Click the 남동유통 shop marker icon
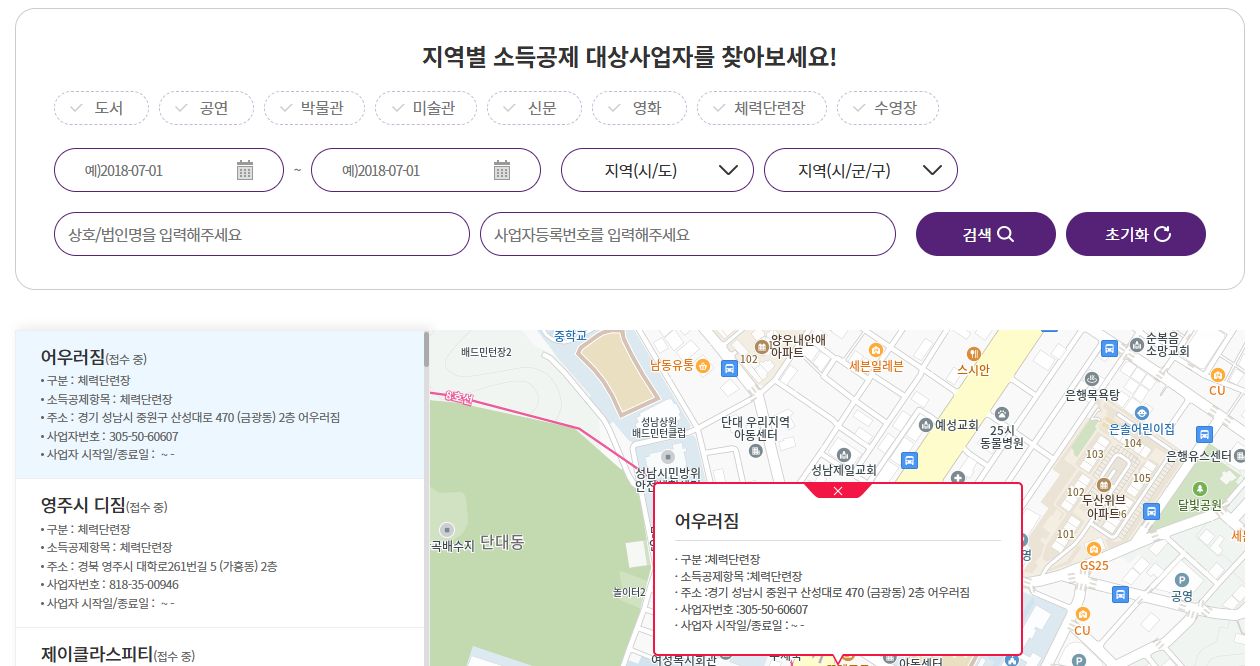1260x666 pixels. 703,366
